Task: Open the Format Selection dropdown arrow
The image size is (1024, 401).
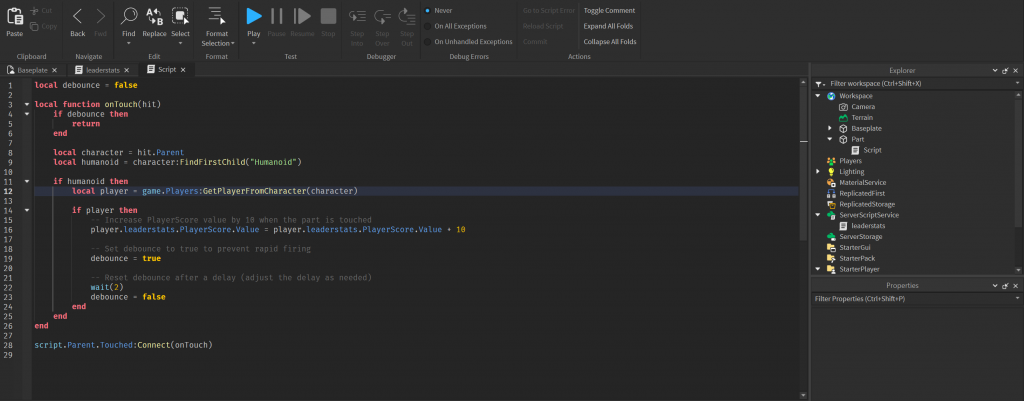Action: [x=232, y=44]
